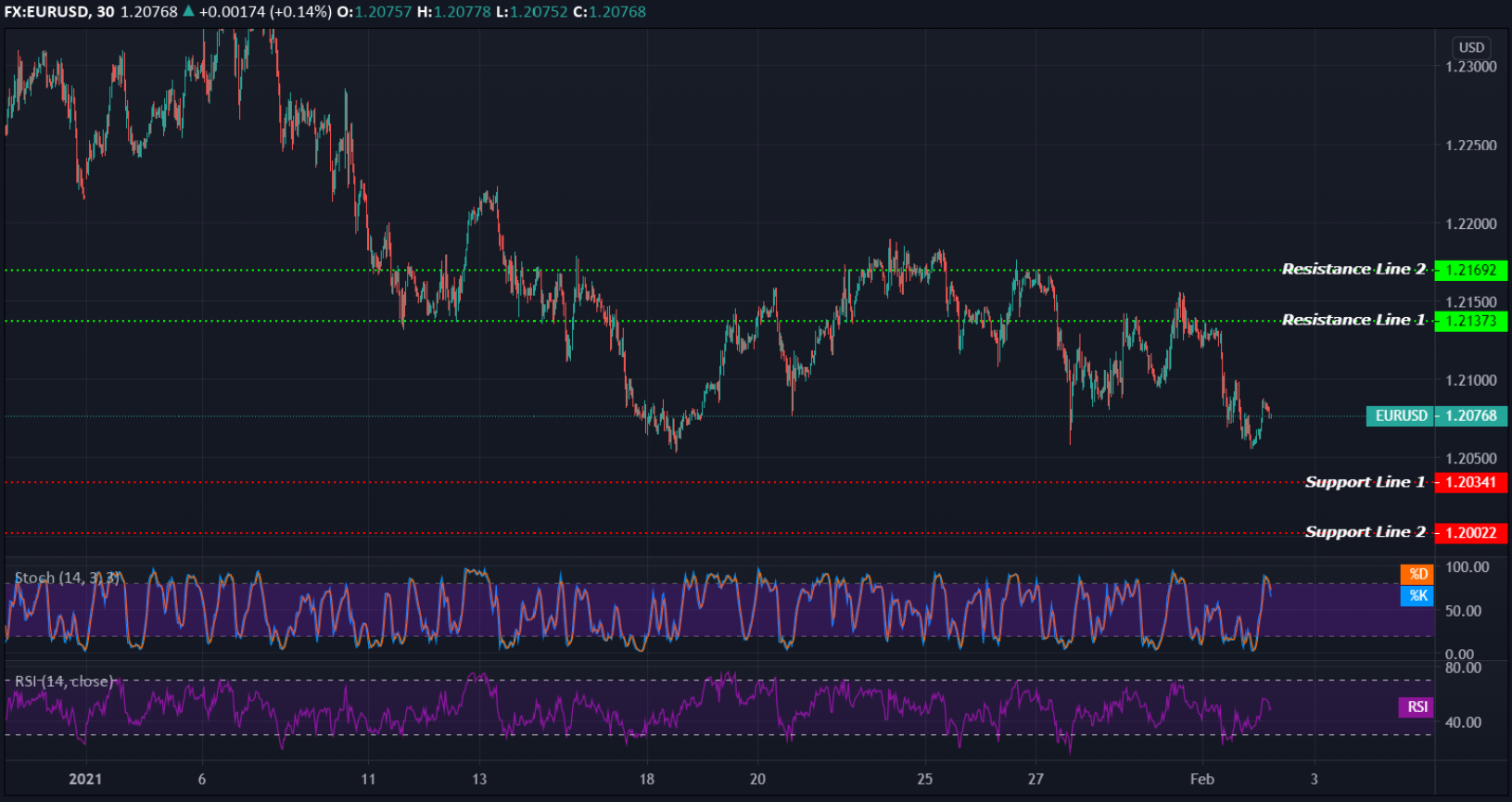Click the +0.00174 (+0.14%) change value

click(x=265, y=12)
